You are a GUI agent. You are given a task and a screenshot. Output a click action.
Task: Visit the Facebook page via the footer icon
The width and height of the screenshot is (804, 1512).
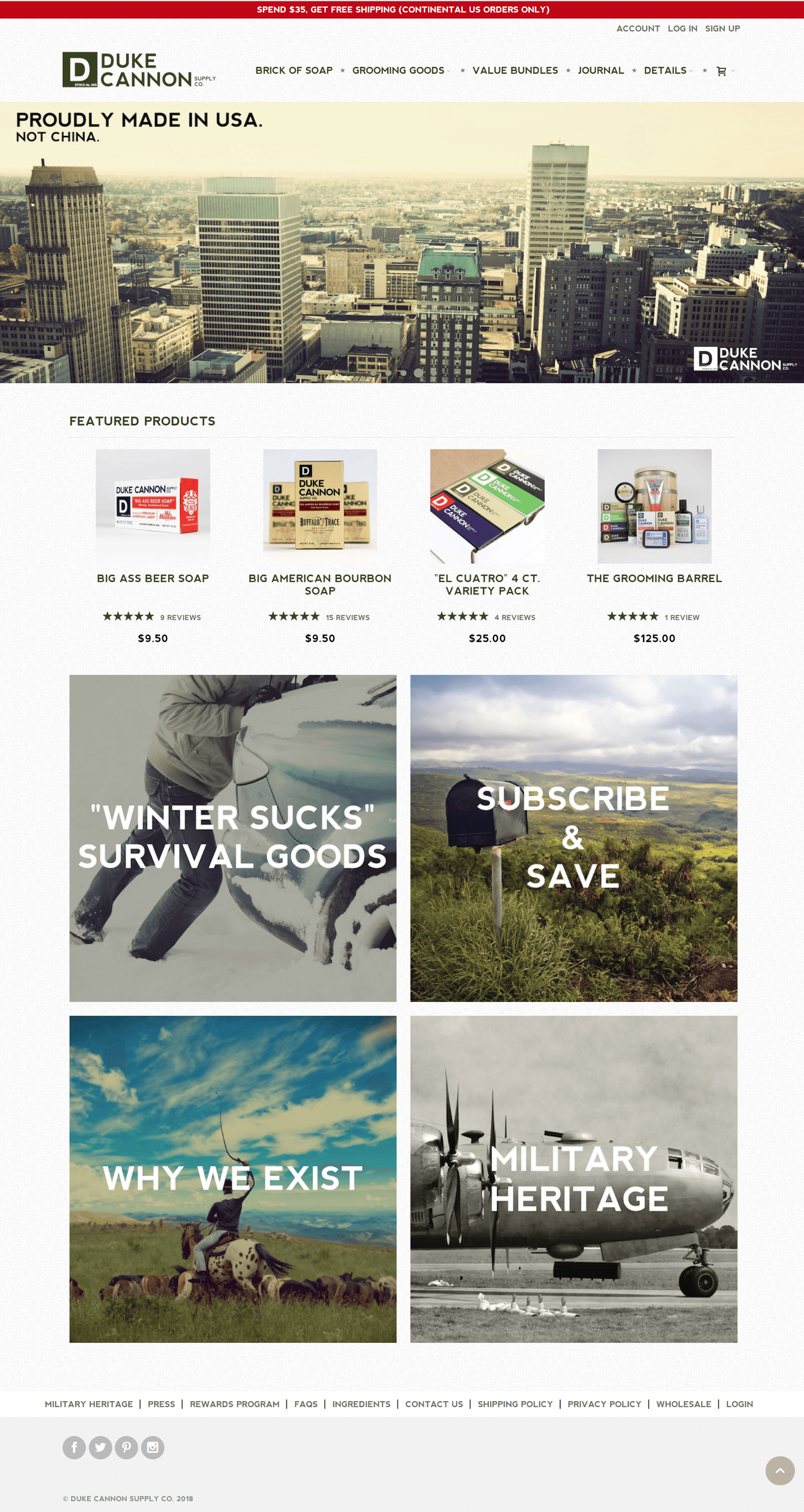(74, 1447)
